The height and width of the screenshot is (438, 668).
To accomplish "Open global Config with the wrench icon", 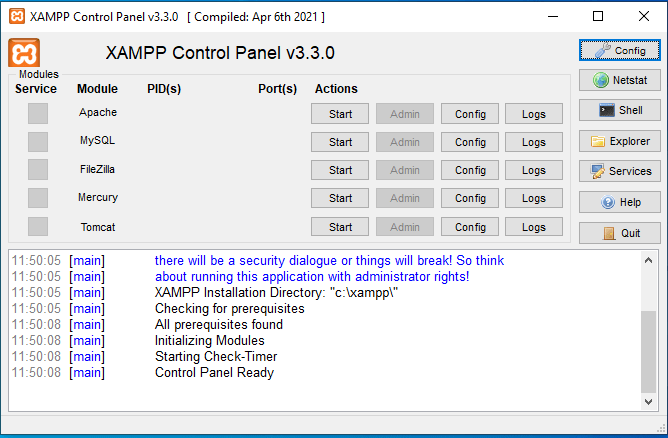I will [x=619, y=50].
